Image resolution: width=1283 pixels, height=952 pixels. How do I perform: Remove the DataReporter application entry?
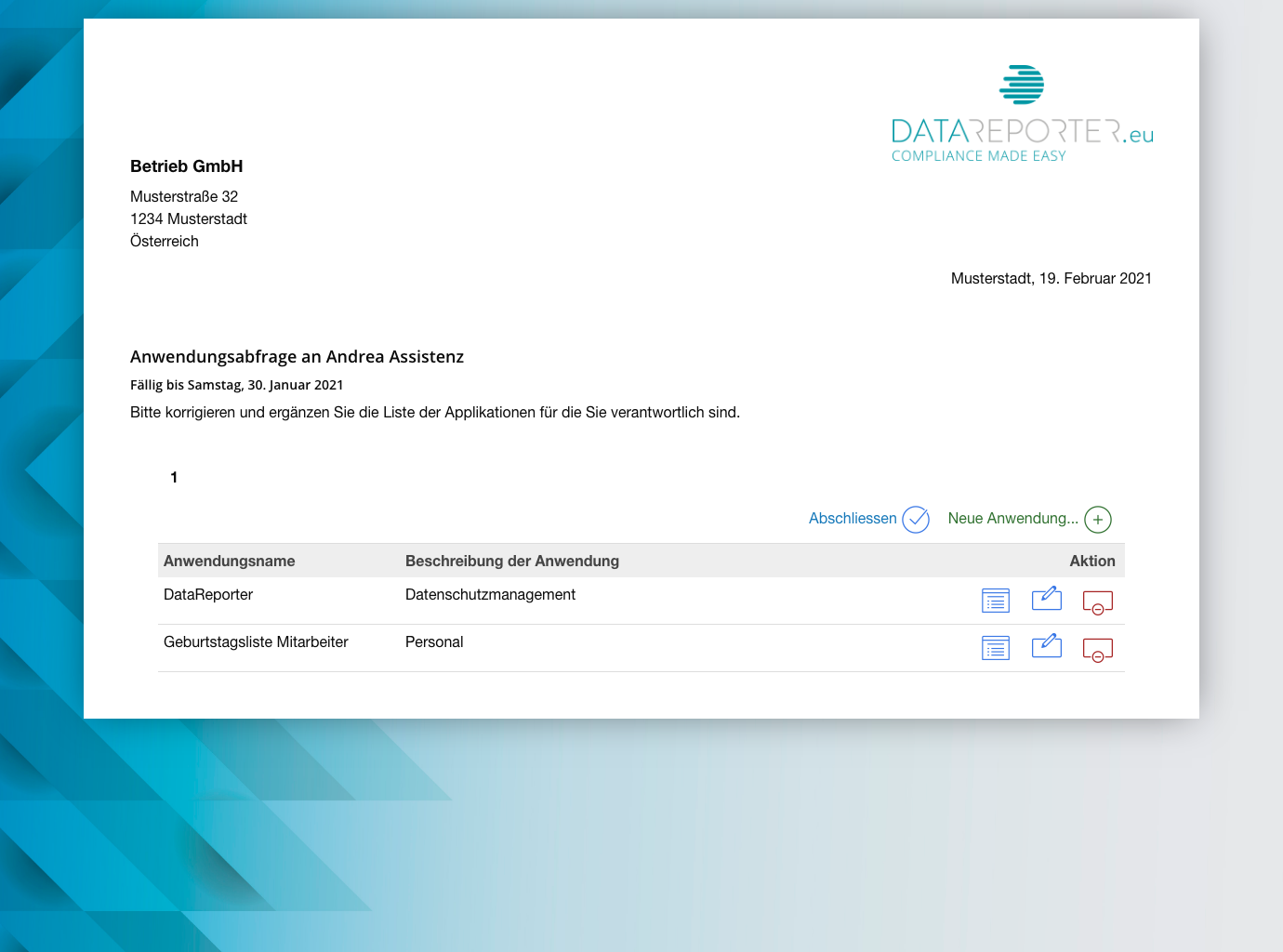[x=1097, y=602]
